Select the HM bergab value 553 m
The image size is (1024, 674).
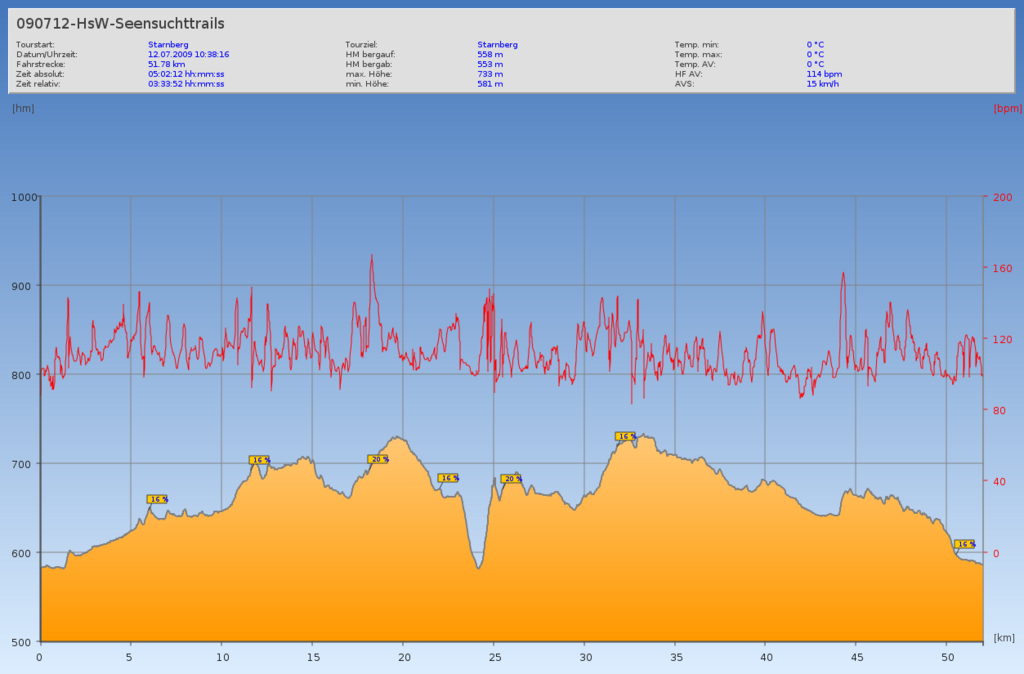[x=490, y=64]
